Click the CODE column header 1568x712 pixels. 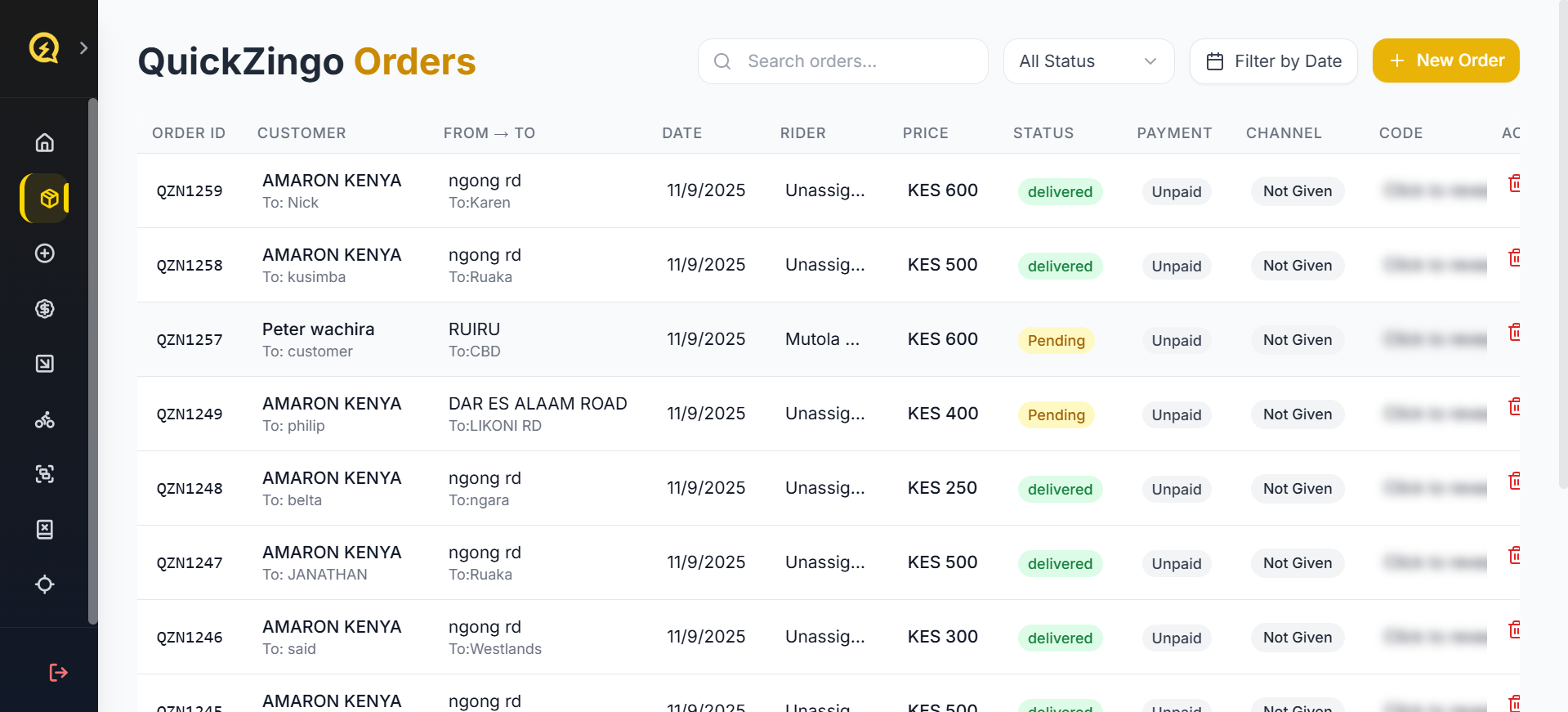click(1401, 133)
